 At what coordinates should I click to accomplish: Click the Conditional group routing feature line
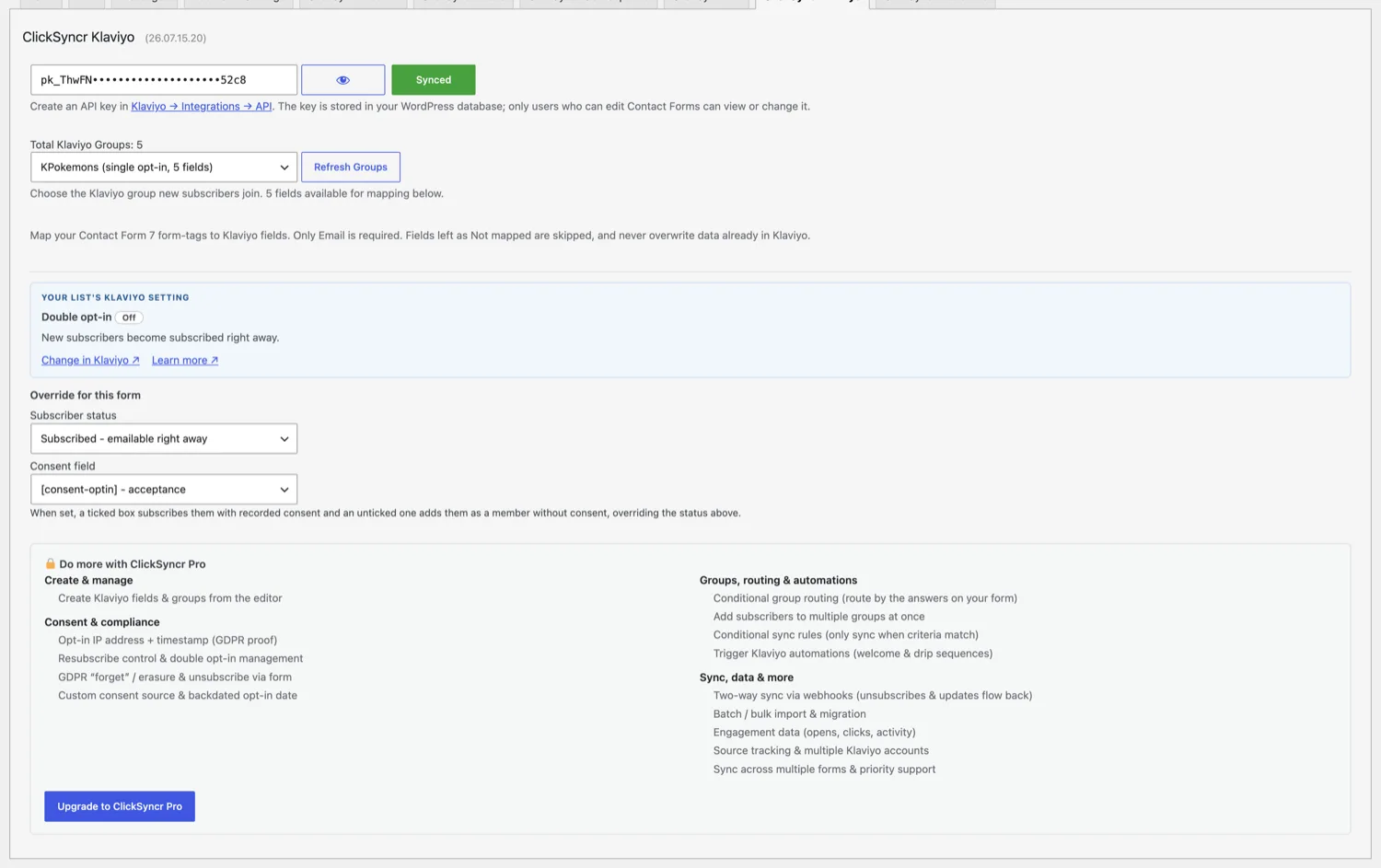point(865,598)
